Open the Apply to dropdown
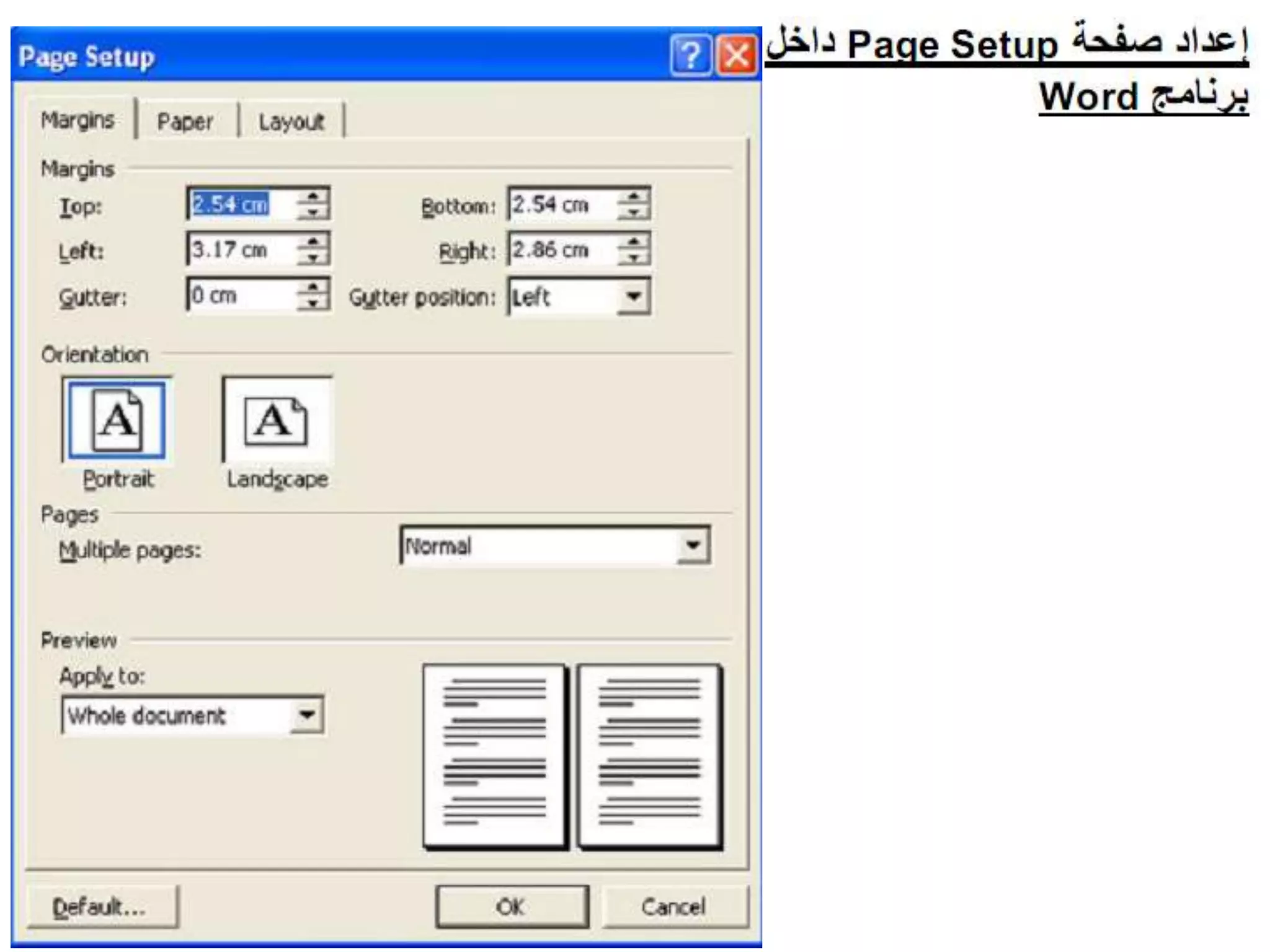Image resolution: width=1270 pixels, height=952 pixels. pyautogui.click(x=307, y=715)
